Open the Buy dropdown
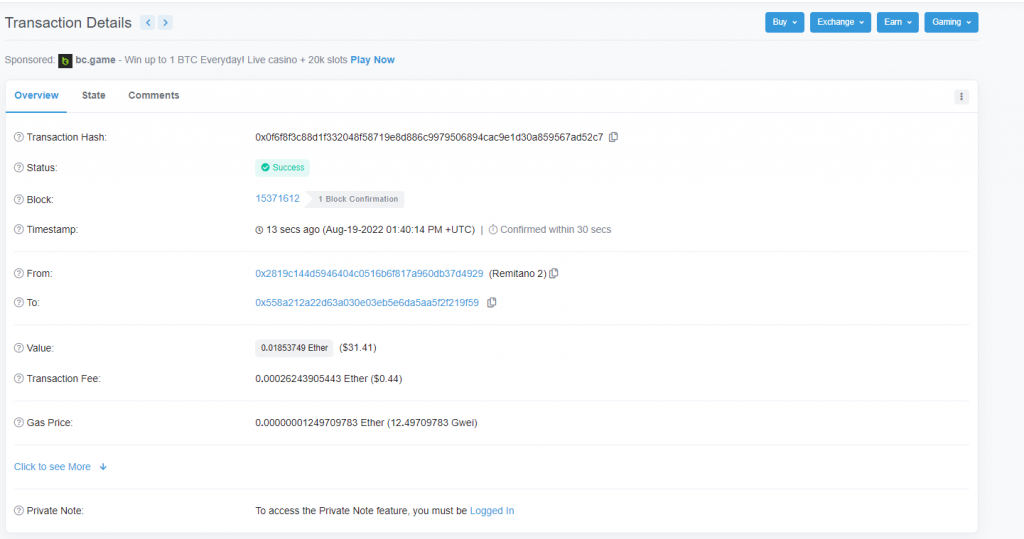This screenshot has width=1024, height=539. (x=785, y=22)
